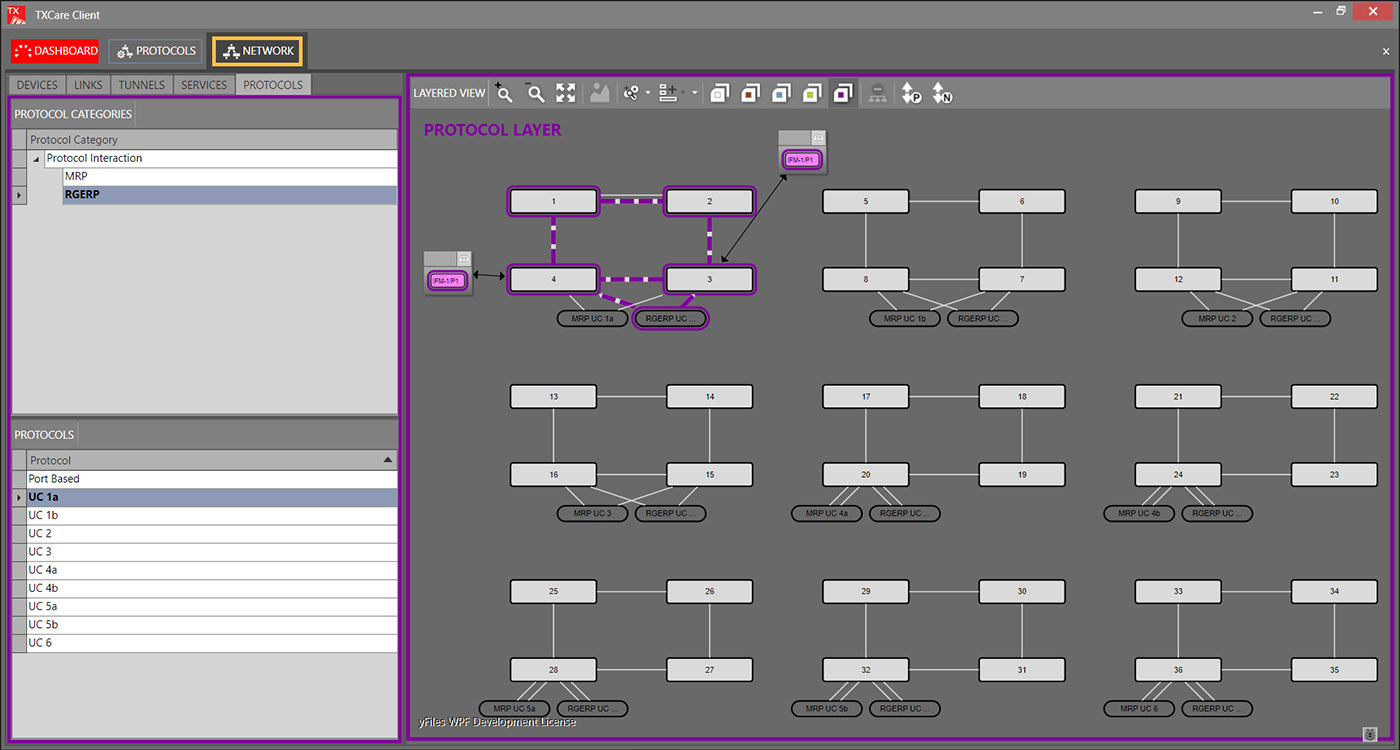Click the MRP UC 4a protocol node
The image size is (1400, 750).
pyautogui.click(x=827, y=513)
